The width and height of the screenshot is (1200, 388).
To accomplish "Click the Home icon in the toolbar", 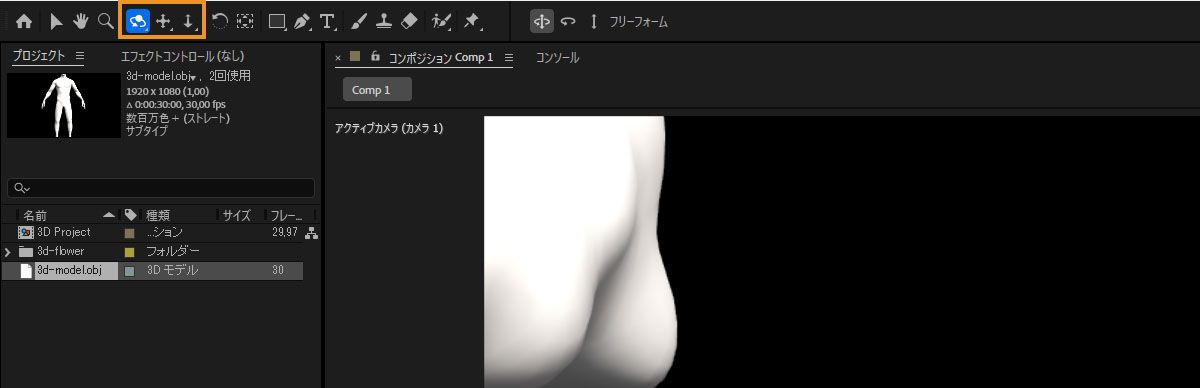I will (23, 21).
